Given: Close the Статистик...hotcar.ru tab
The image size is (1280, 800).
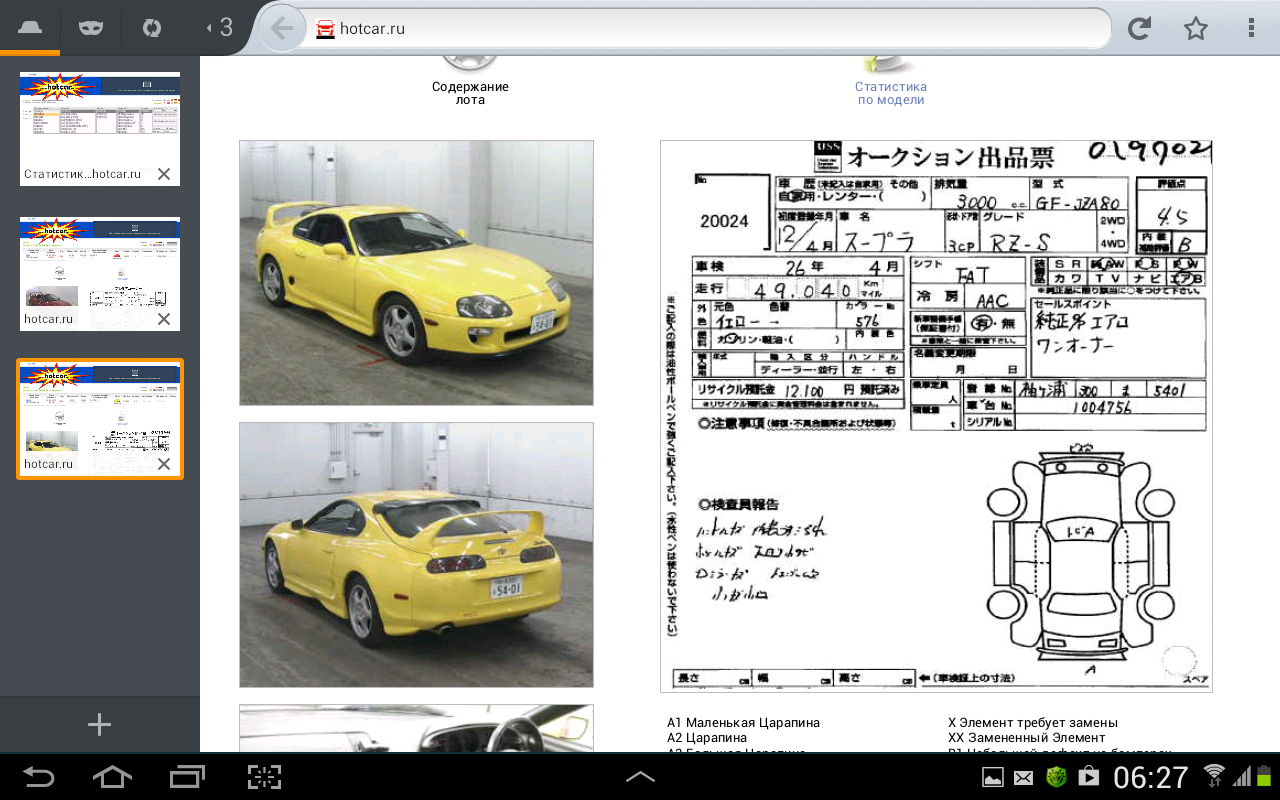Looking at the screenshot, I should pos(164,174).
